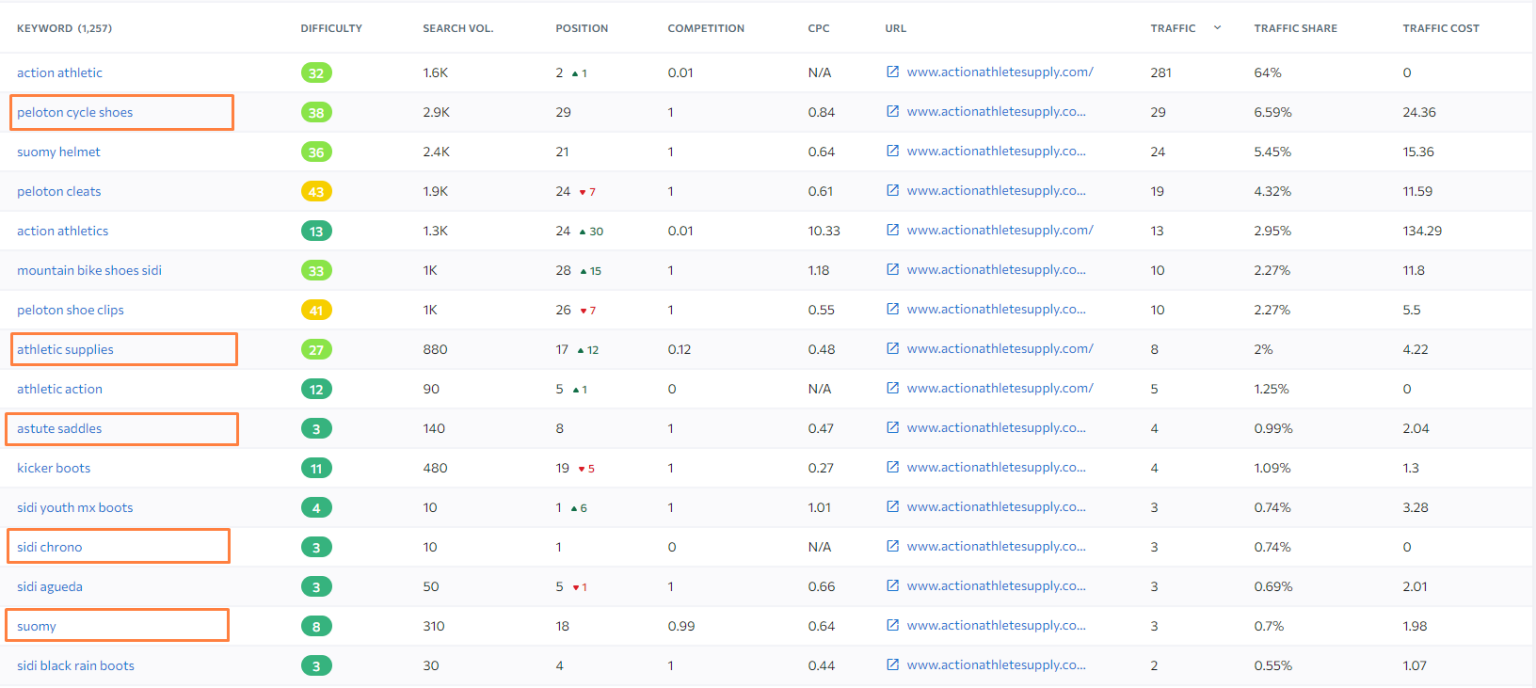This screenshot has width=1536, height=688.
Task: Click the difficulty badge 32 for action athletic
Action: point(316,73)
